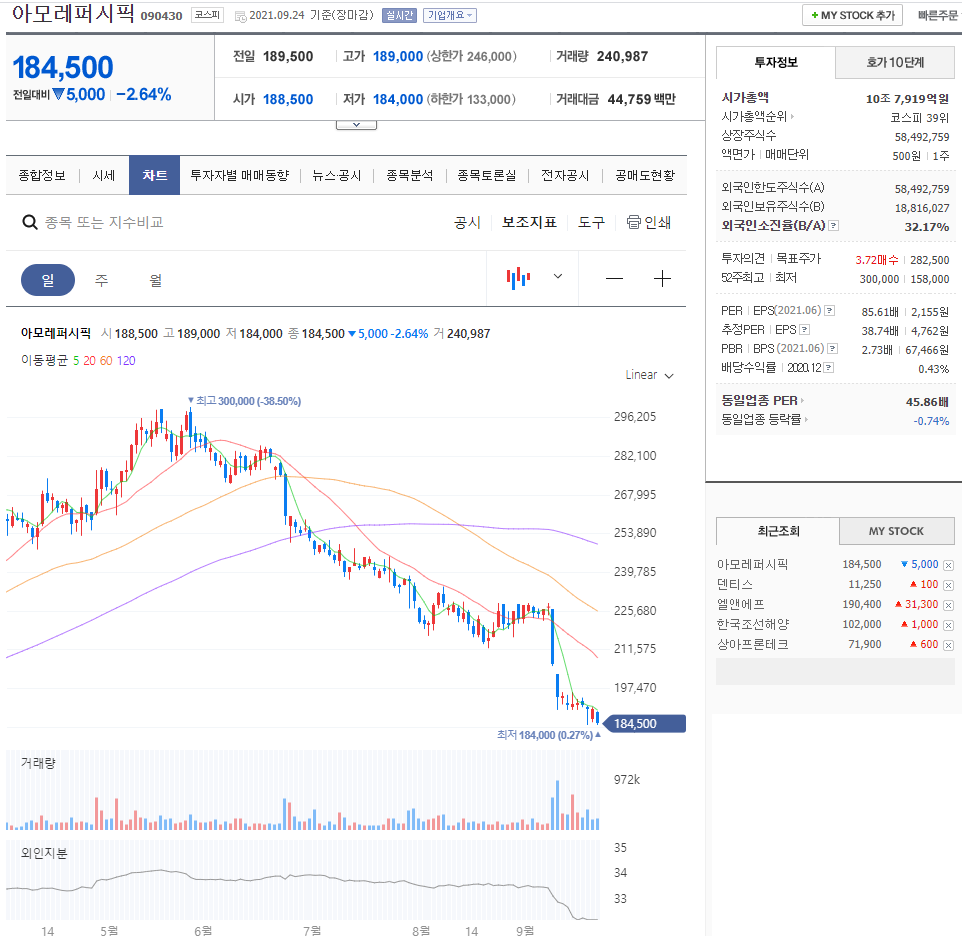Screen dimensions: 962x936
Task: Click help icon next to 외국인소진율(B/A)
Action: [833, 226]
